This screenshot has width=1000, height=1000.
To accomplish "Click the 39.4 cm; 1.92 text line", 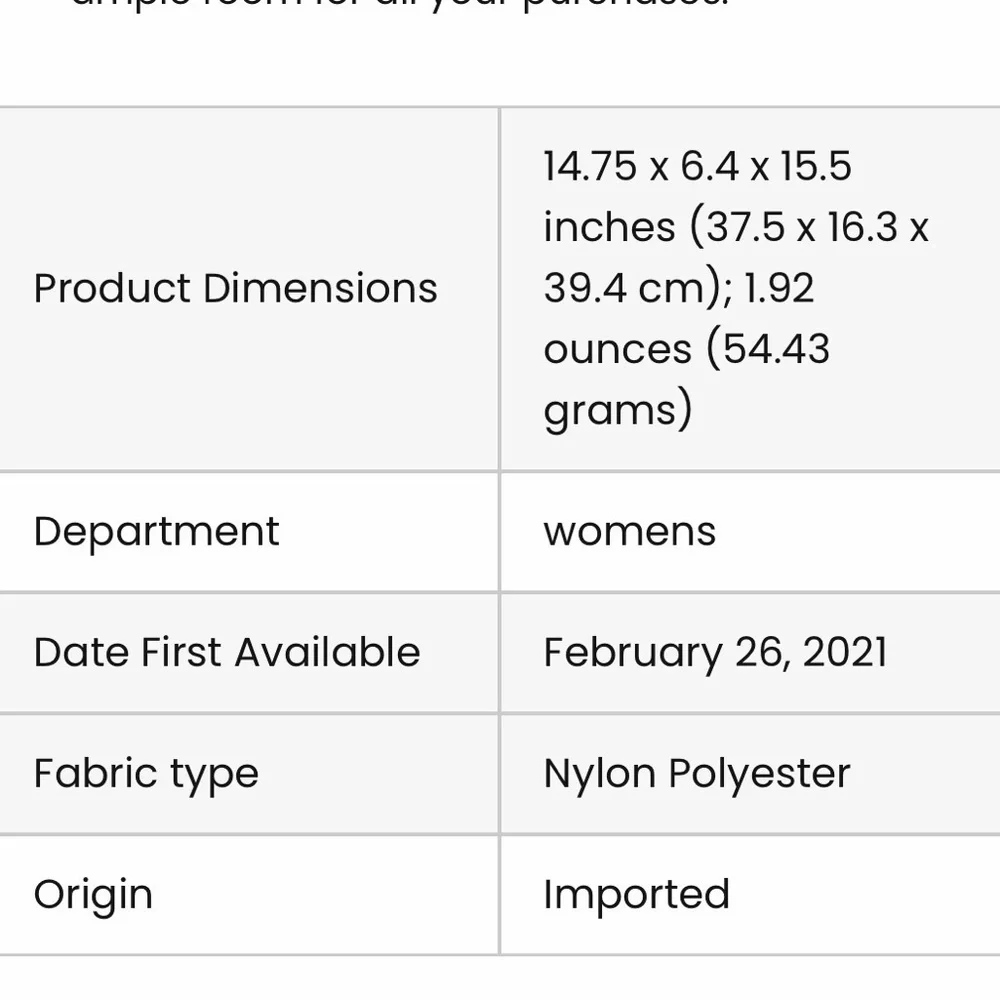I will 679,288.
